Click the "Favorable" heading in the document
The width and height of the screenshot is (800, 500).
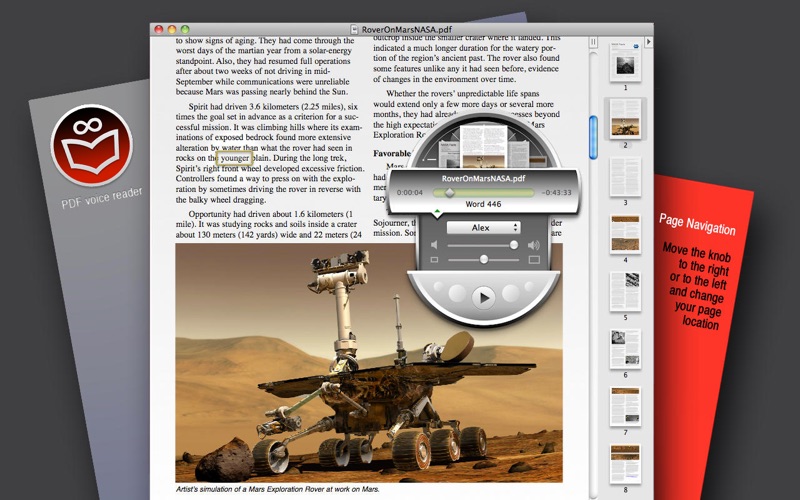pyautogui.click(x=392, y=153)
